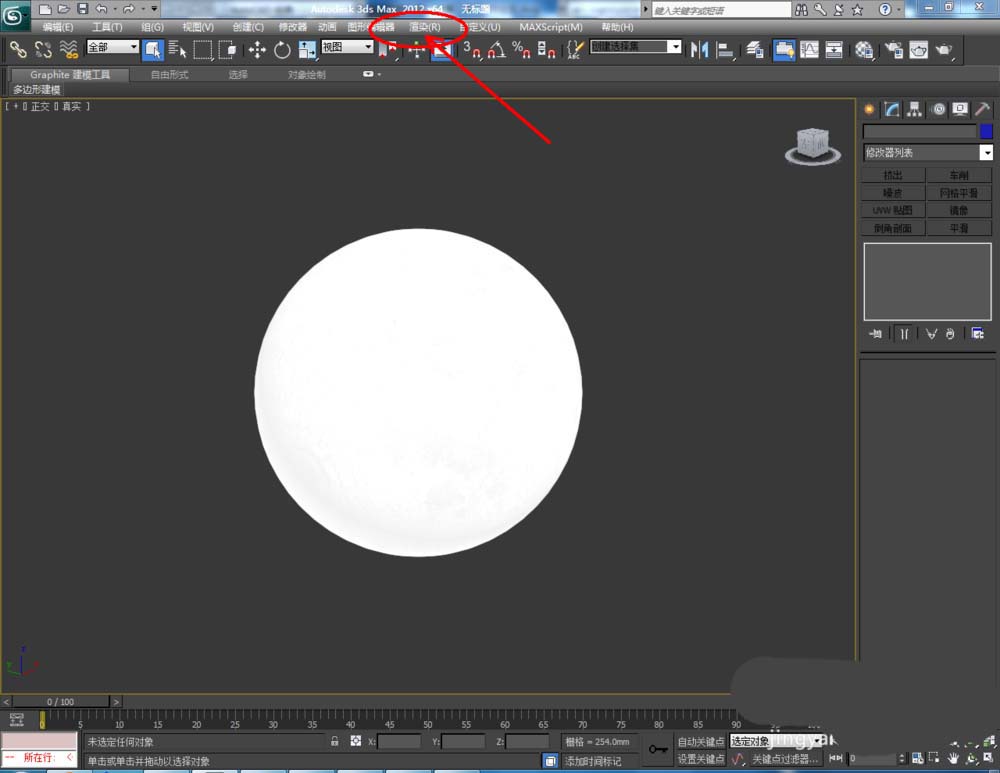1000x773 pixels.
Task: Activate the Select Object tool
Action: pos(153,49)
